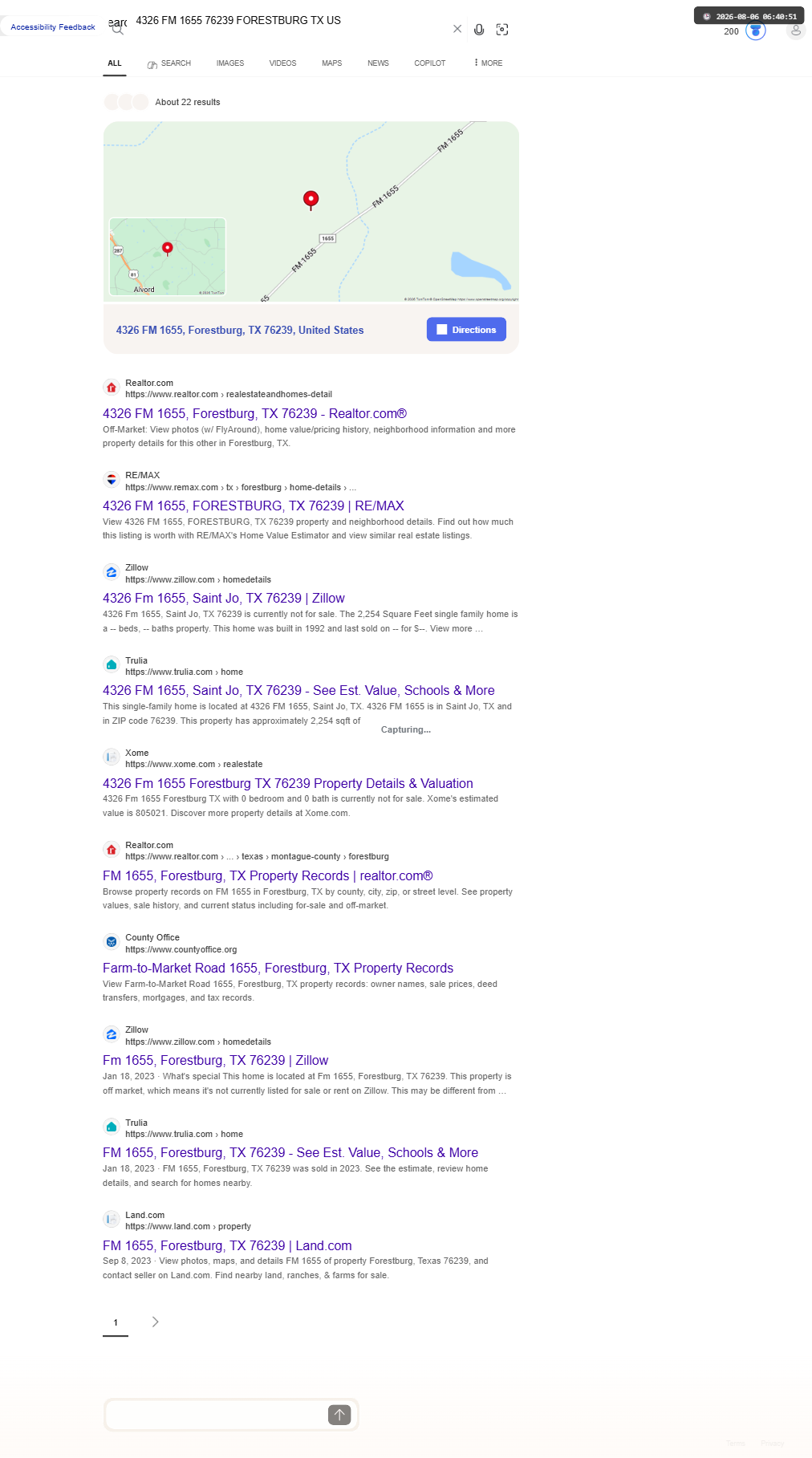Click the Zillow favicon for Saint Jo result
Viewport: 812px width, 1458px height.
coord(112,572)
